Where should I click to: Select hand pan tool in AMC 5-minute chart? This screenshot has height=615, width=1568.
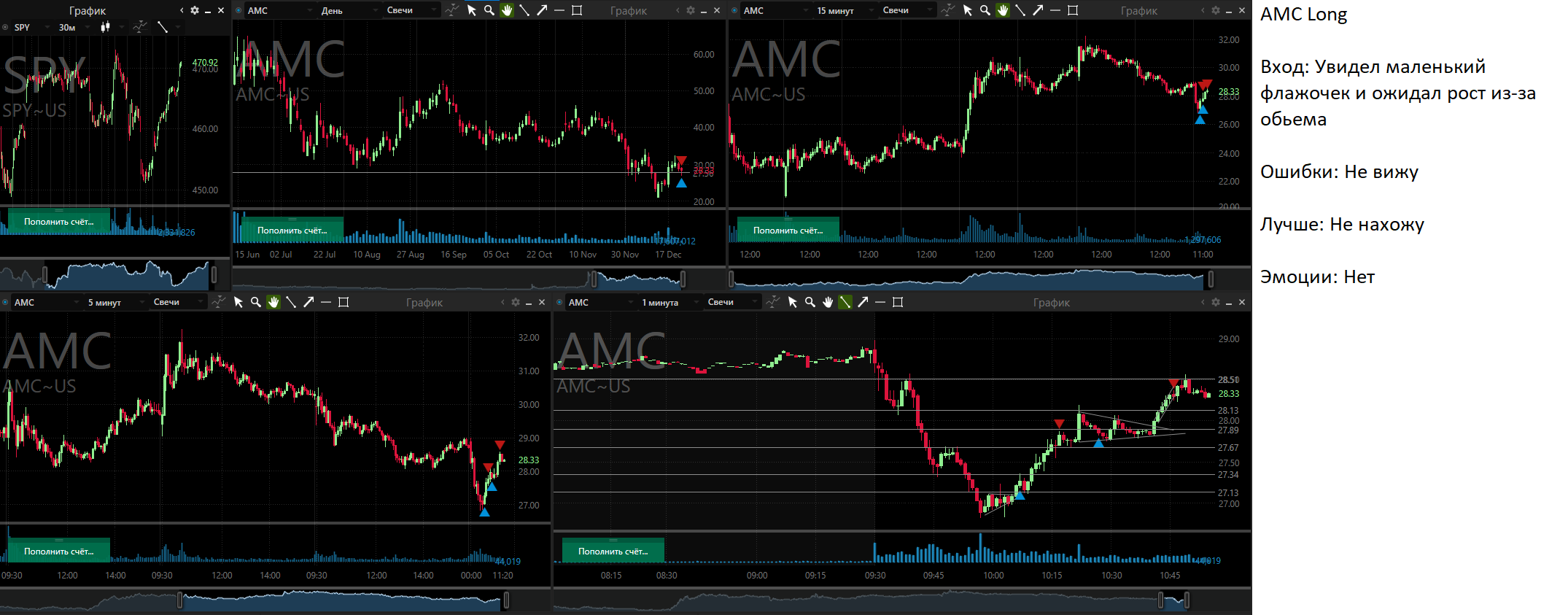tap(273, 302)
